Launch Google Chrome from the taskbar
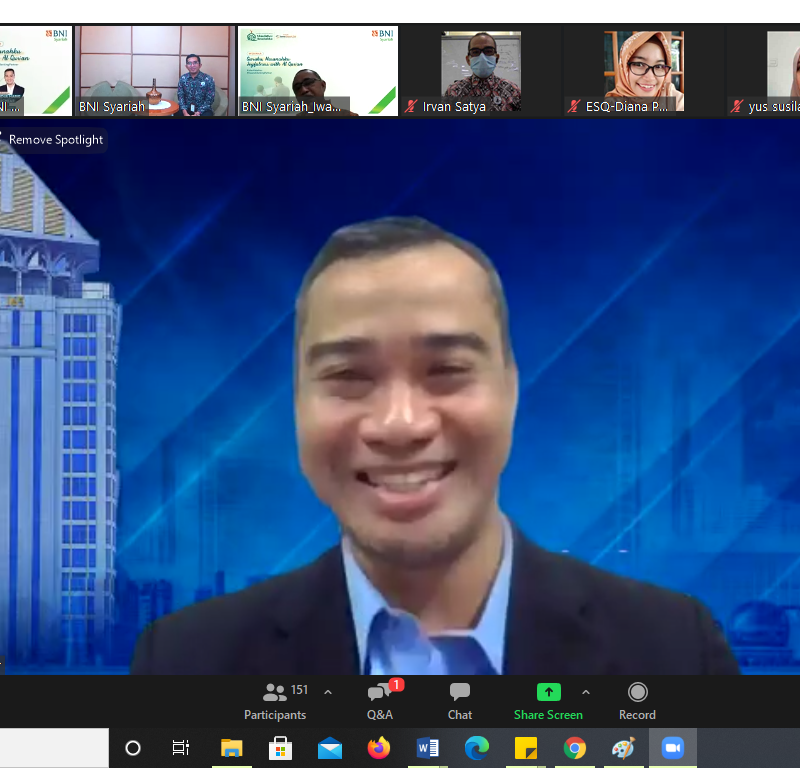This screenshot has width=800, height=768. pos(575,748)
